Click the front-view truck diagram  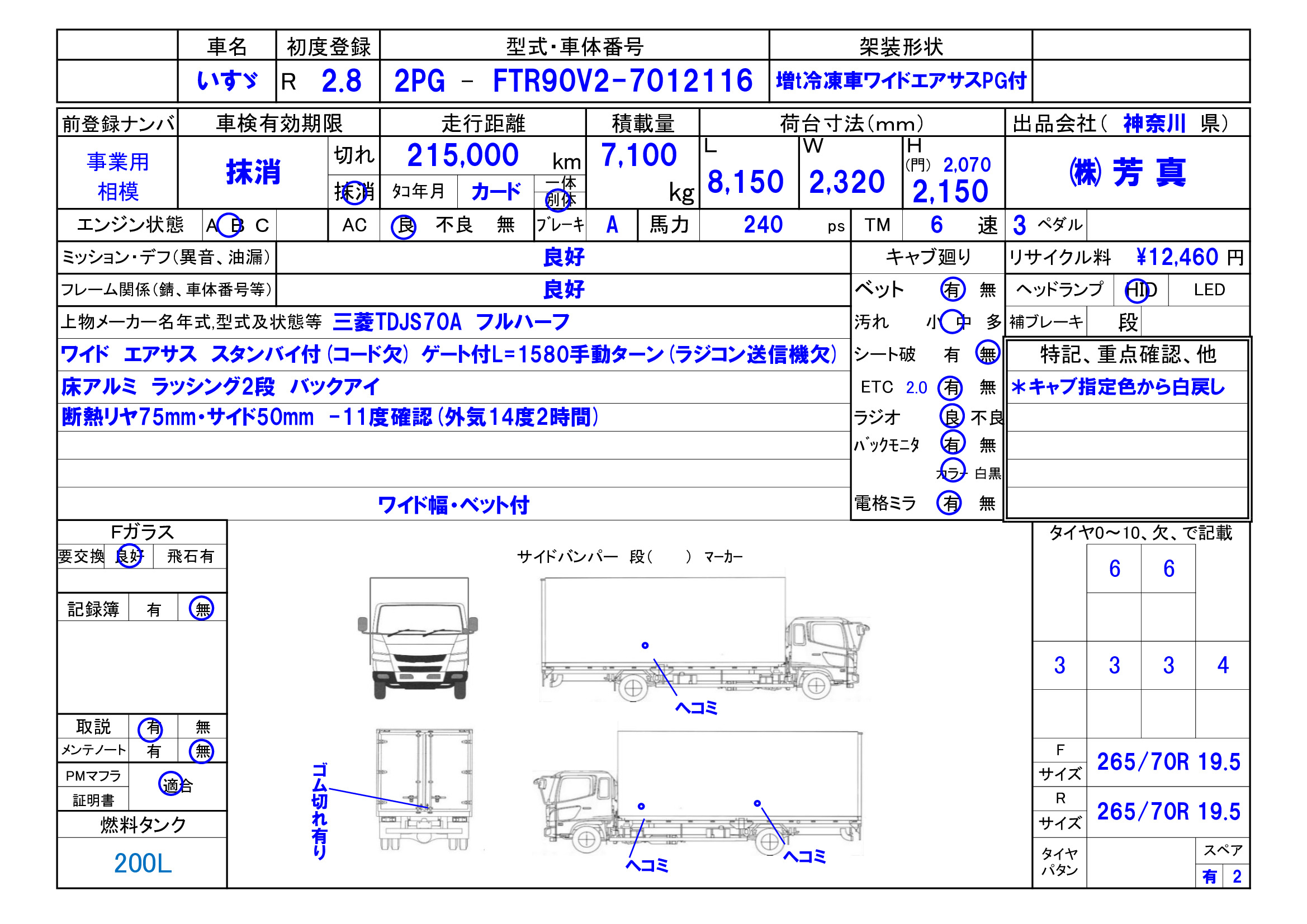coord(418,643)
